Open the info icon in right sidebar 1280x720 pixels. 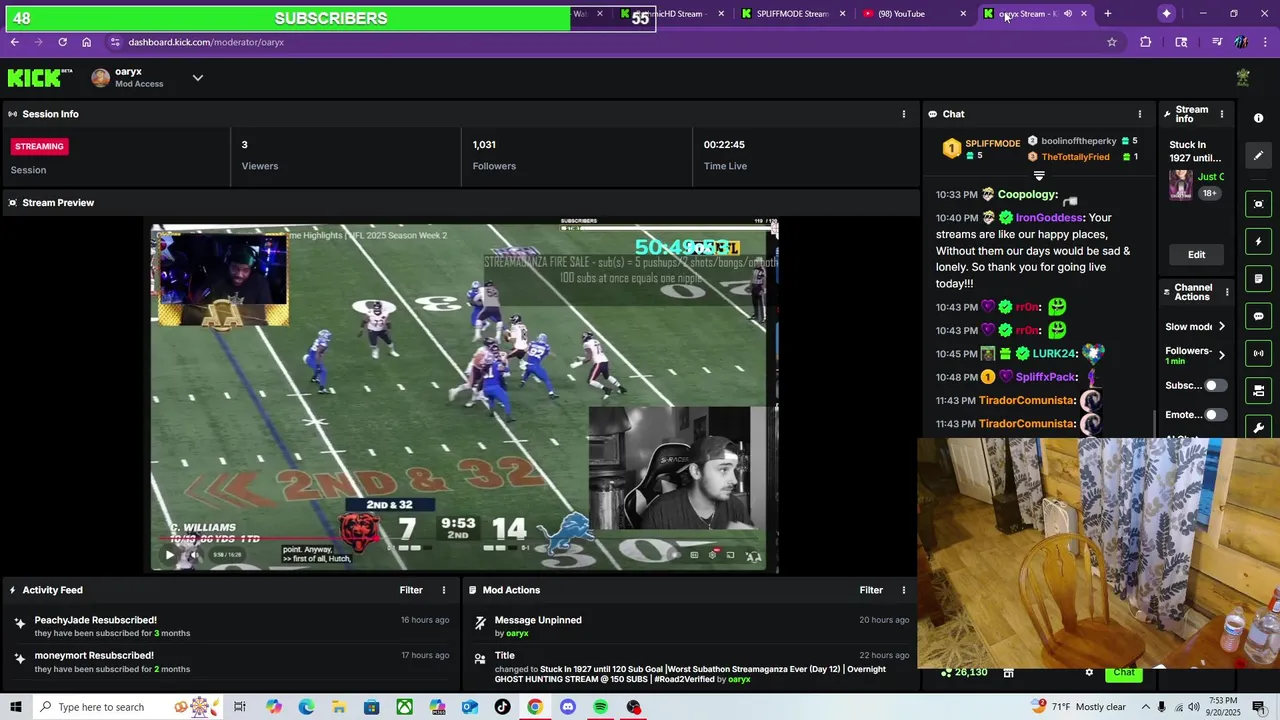pos(1258,118)
